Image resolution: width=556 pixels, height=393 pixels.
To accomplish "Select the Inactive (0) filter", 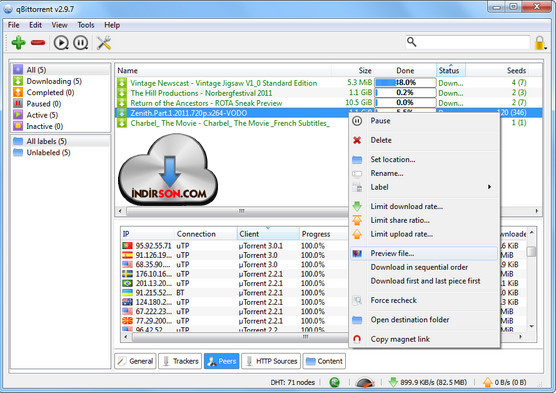I will [x=60, y=126].
